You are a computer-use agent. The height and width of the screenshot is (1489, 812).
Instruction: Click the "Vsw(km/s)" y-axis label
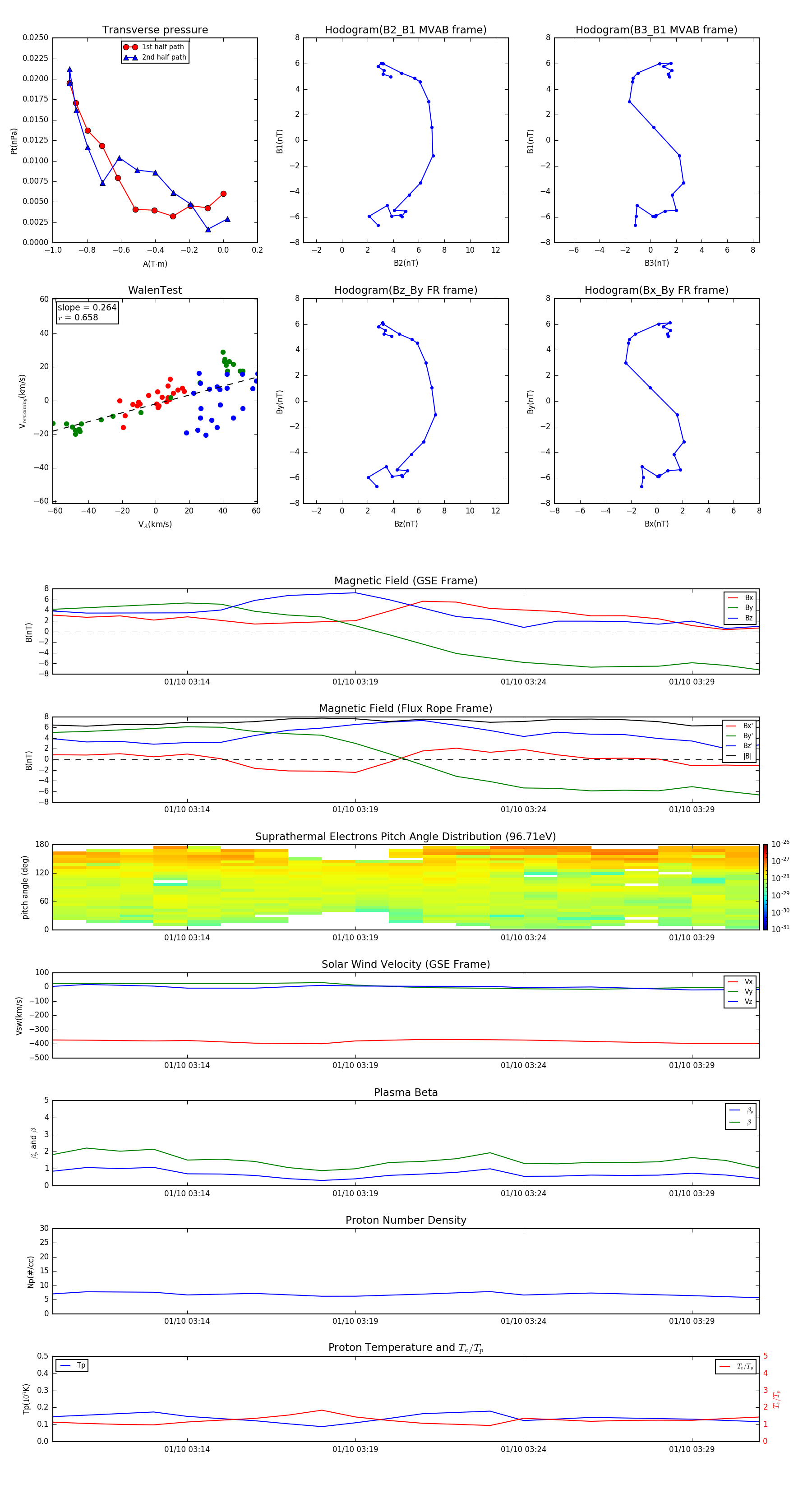(x=18, y=1015)
